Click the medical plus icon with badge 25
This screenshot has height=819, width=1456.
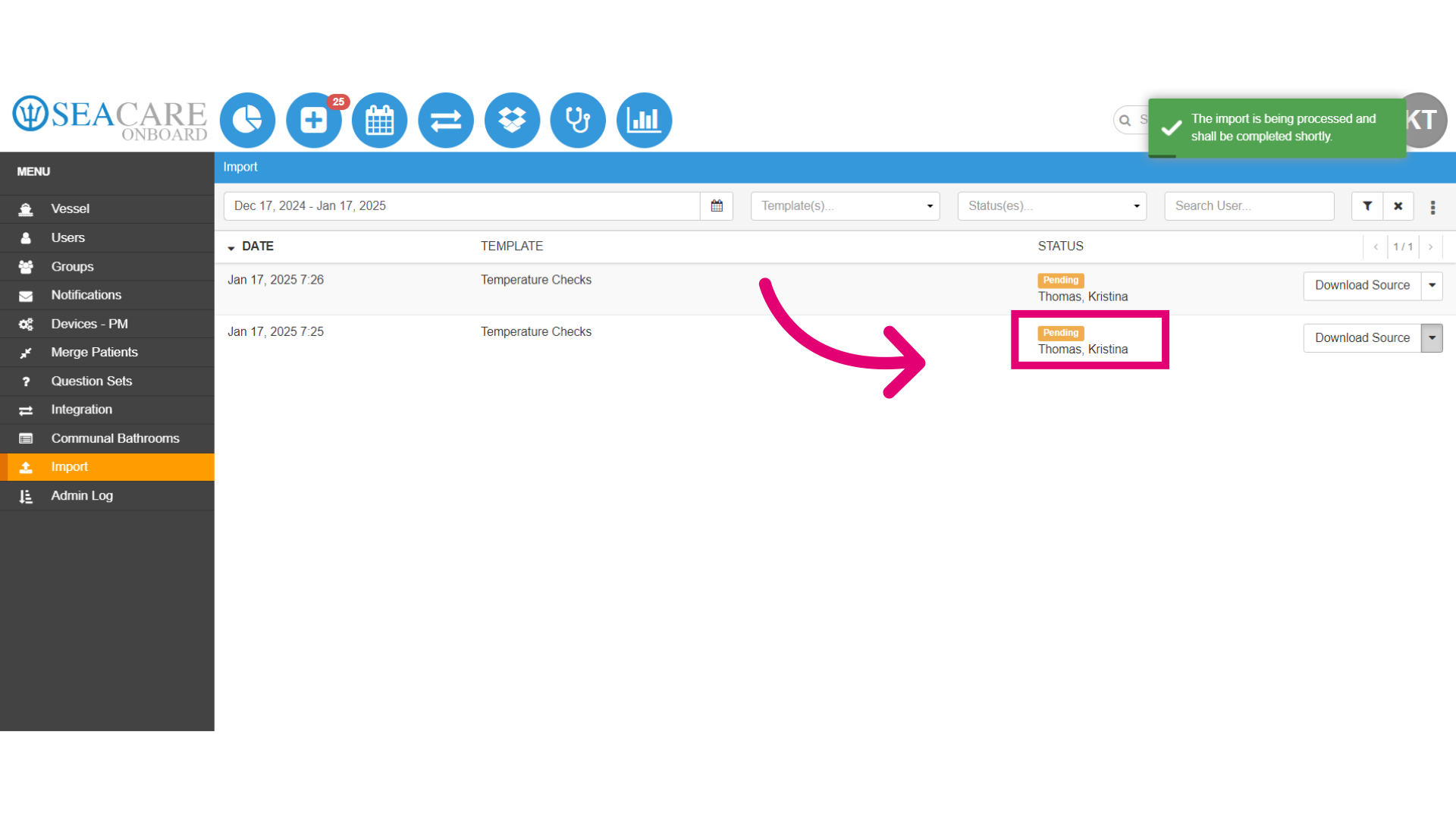314,120
